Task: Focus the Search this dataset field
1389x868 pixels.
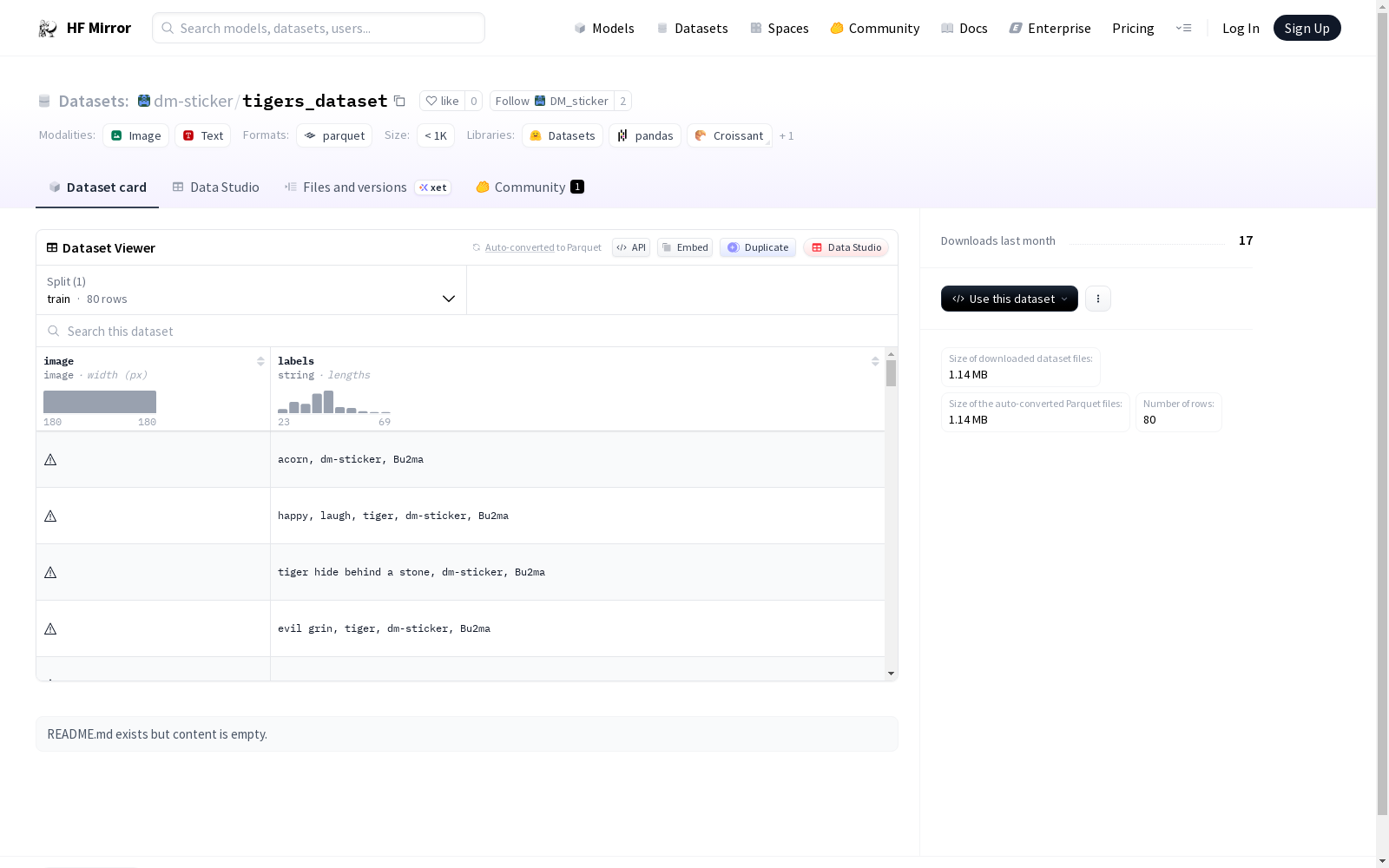Action: tap(467, 332)
